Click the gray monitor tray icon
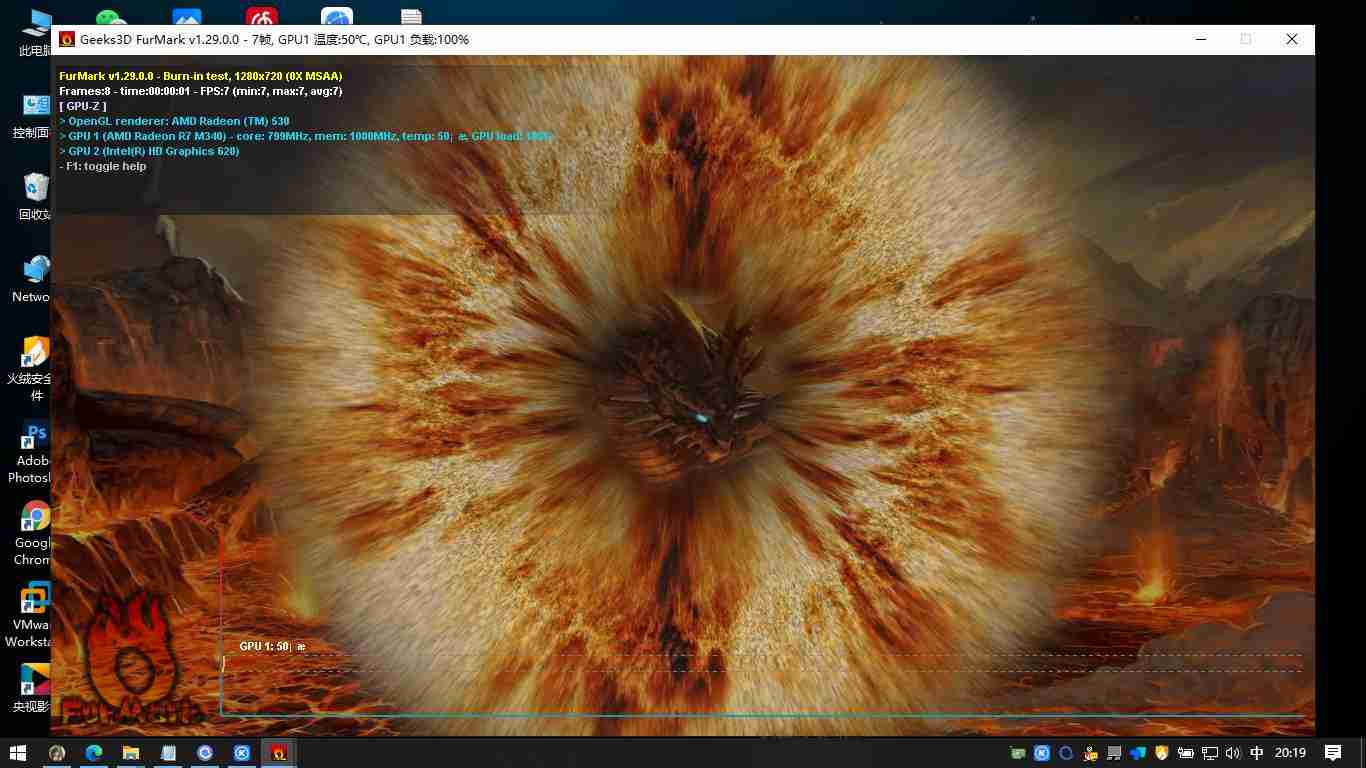 coord(1114,753)
